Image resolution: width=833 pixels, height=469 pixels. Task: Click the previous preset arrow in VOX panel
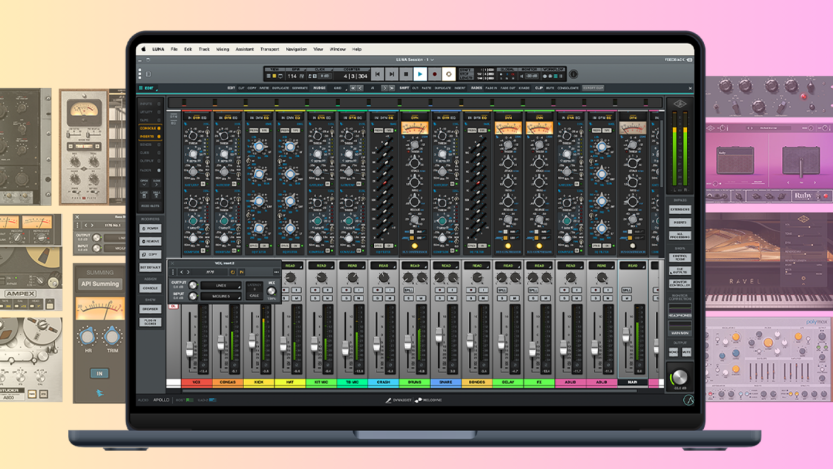[181, 272]
